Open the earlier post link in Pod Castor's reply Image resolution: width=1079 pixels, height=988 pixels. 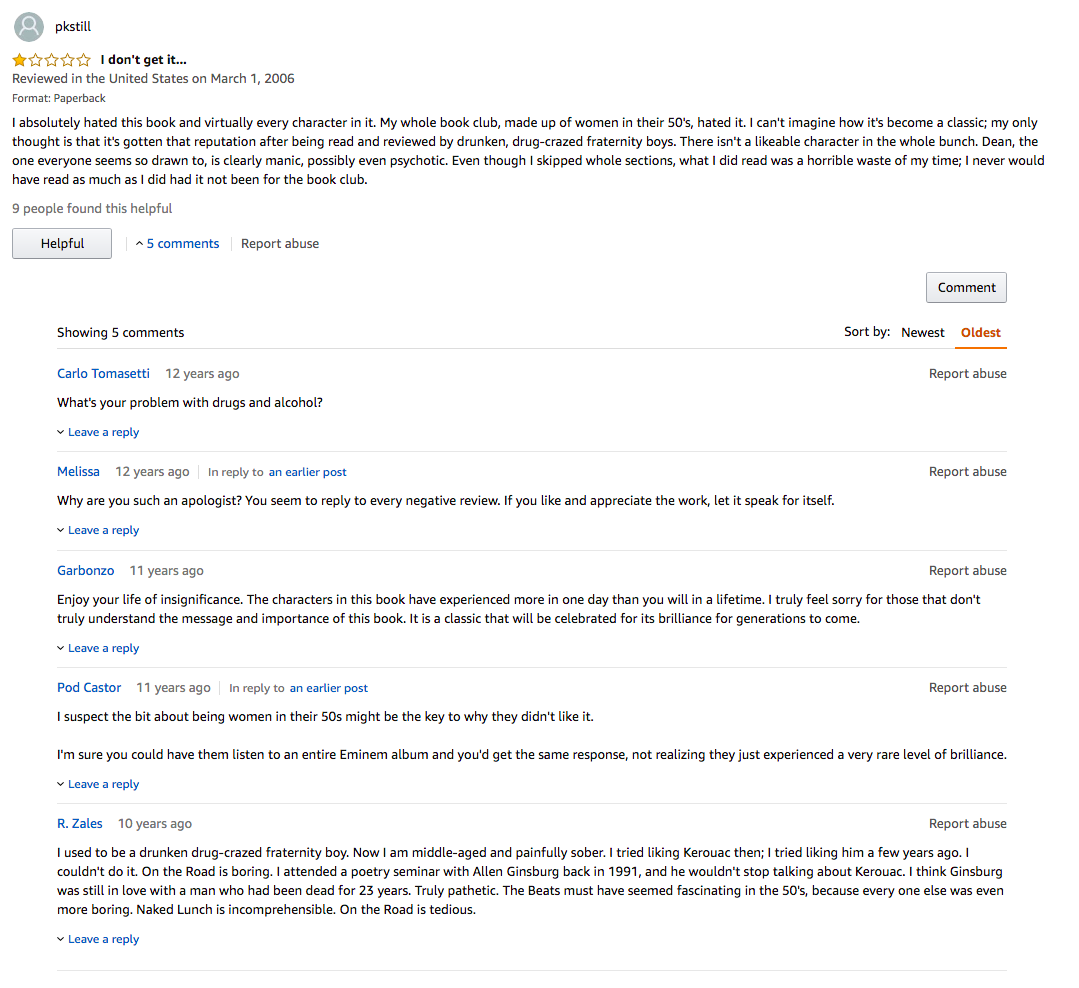click(329, 688)
